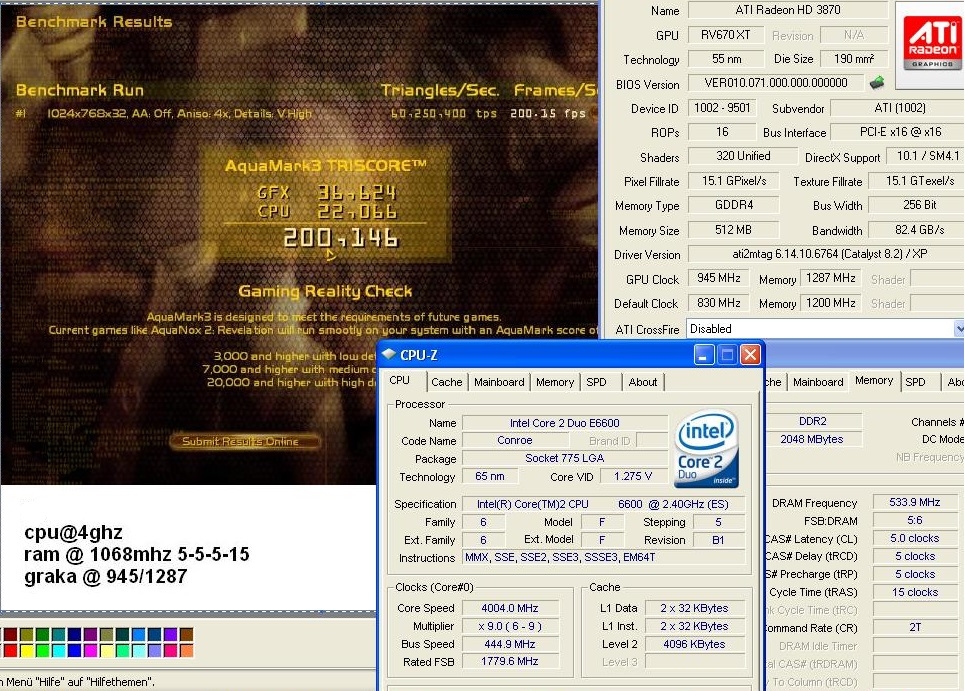965x691 pixels.
Task: Select Memory tab in background CPU-Z window
Action: click(874, 380)
